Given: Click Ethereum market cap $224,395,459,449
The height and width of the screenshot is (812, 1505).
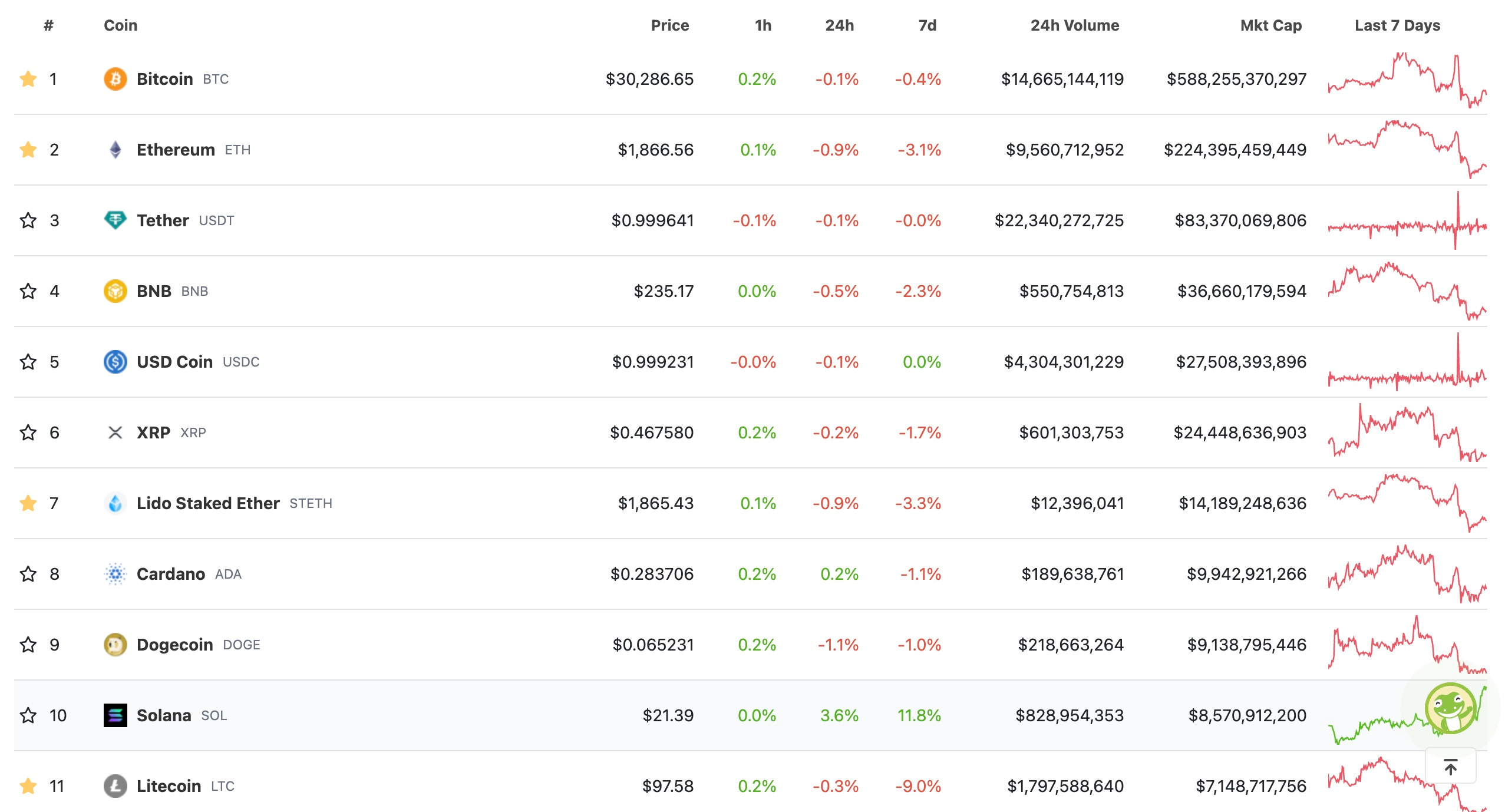Looking at the screenshot, I should [x=1235, y=150].
